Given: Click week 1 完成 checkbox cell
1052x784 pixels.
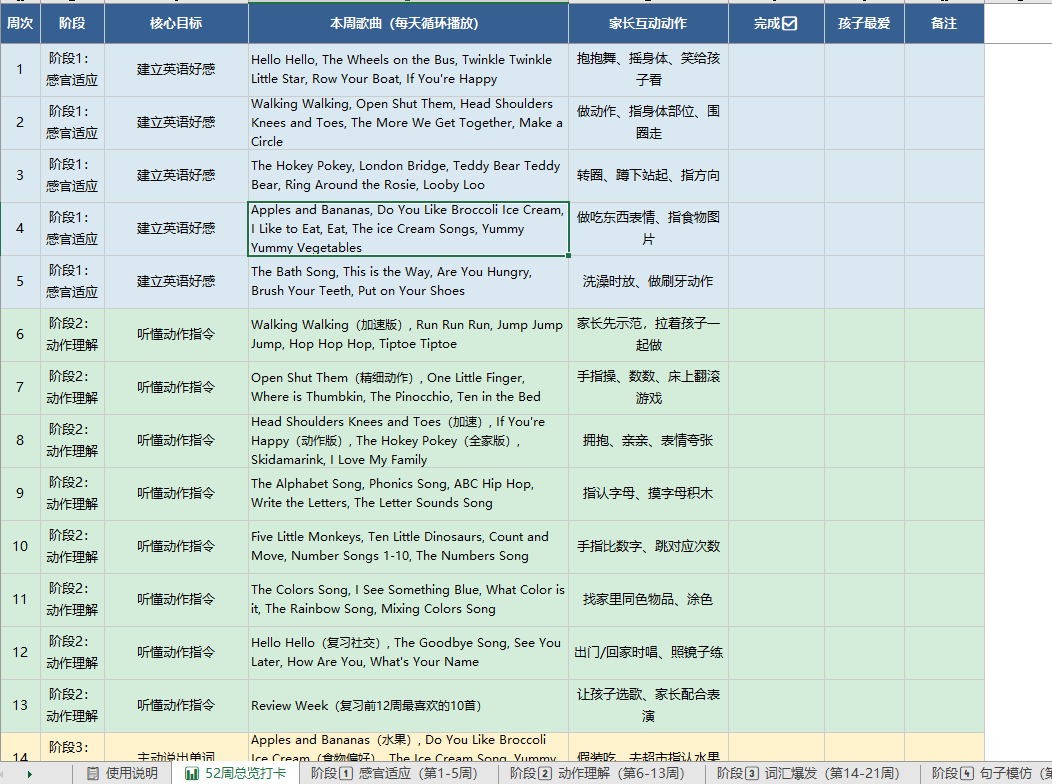Looking at the screenshot, I should pos(776,70).
